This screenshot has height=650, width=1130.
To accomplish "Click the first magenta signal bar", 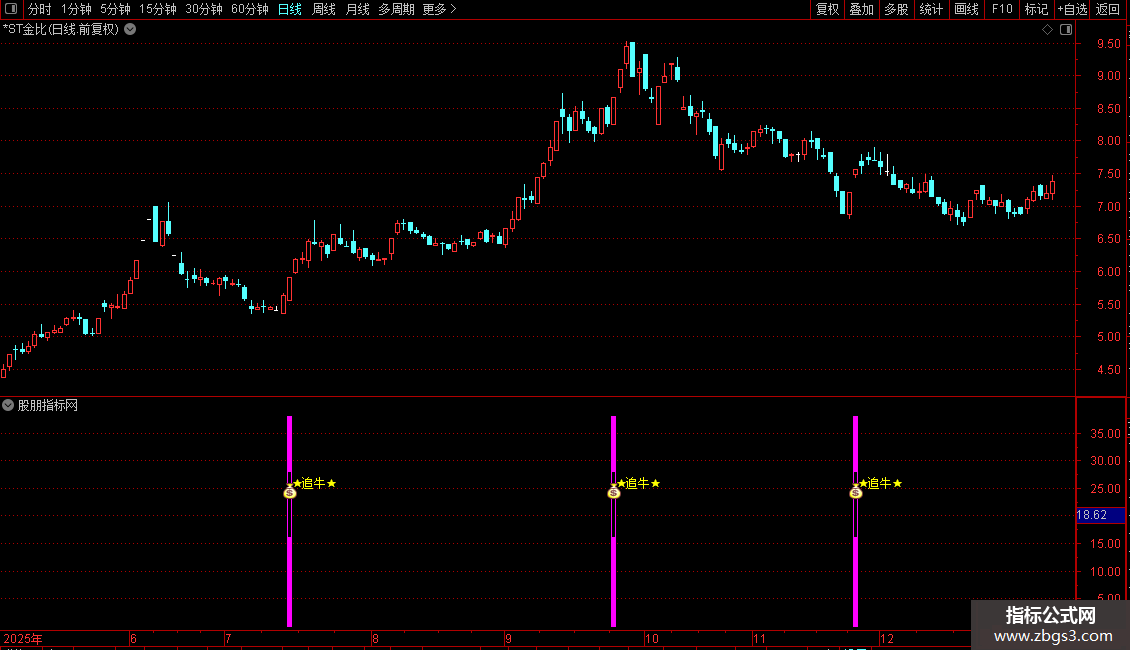I will click(290, 521).
